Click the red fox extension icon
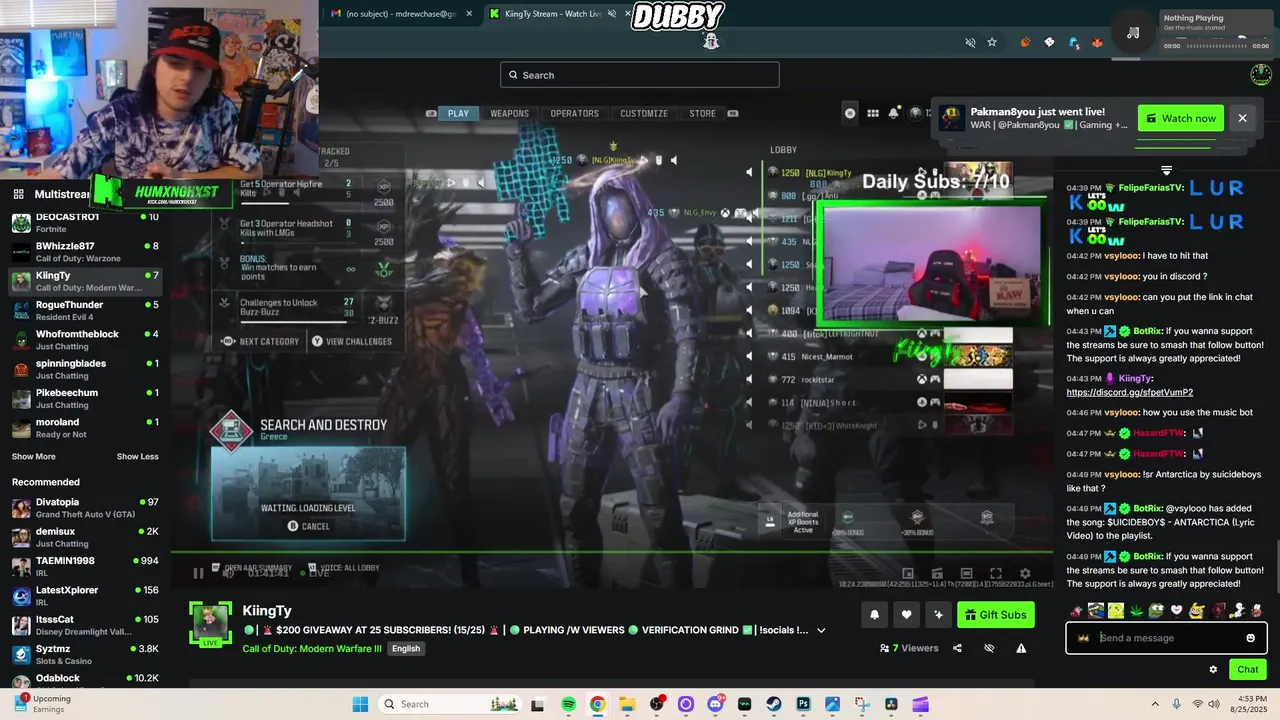 pyautogui.click(x=1097, y=42)
